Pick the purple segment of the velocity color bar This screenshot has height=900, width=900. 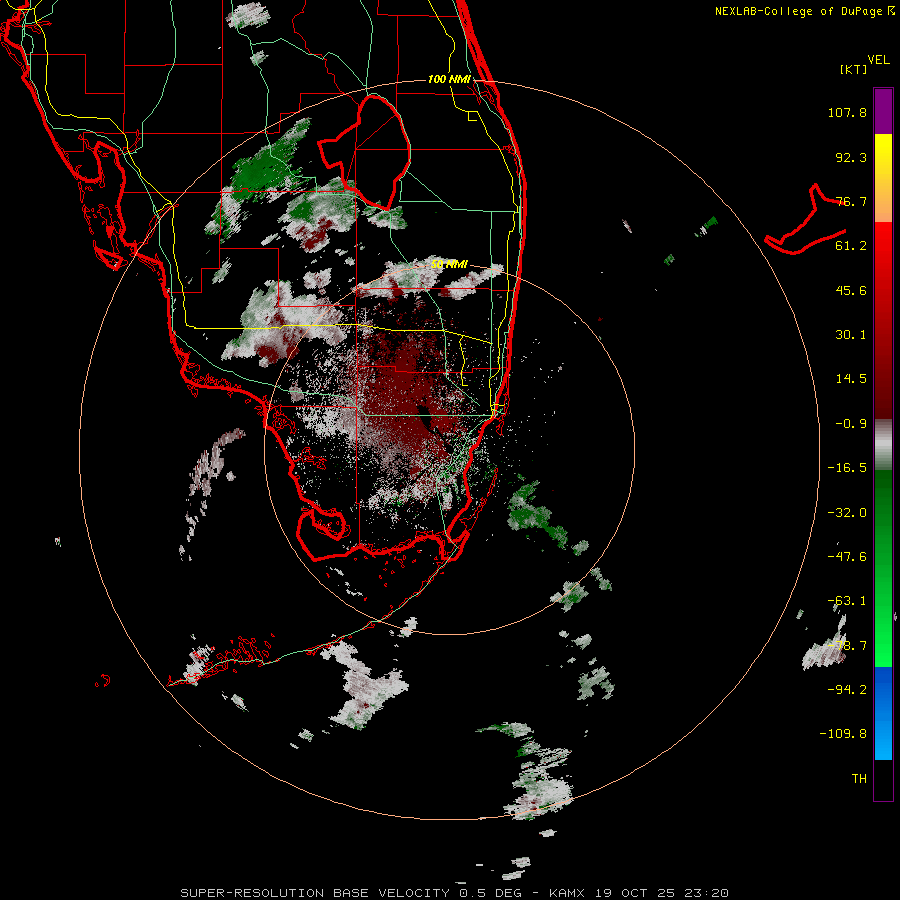[x=883, y=111]
